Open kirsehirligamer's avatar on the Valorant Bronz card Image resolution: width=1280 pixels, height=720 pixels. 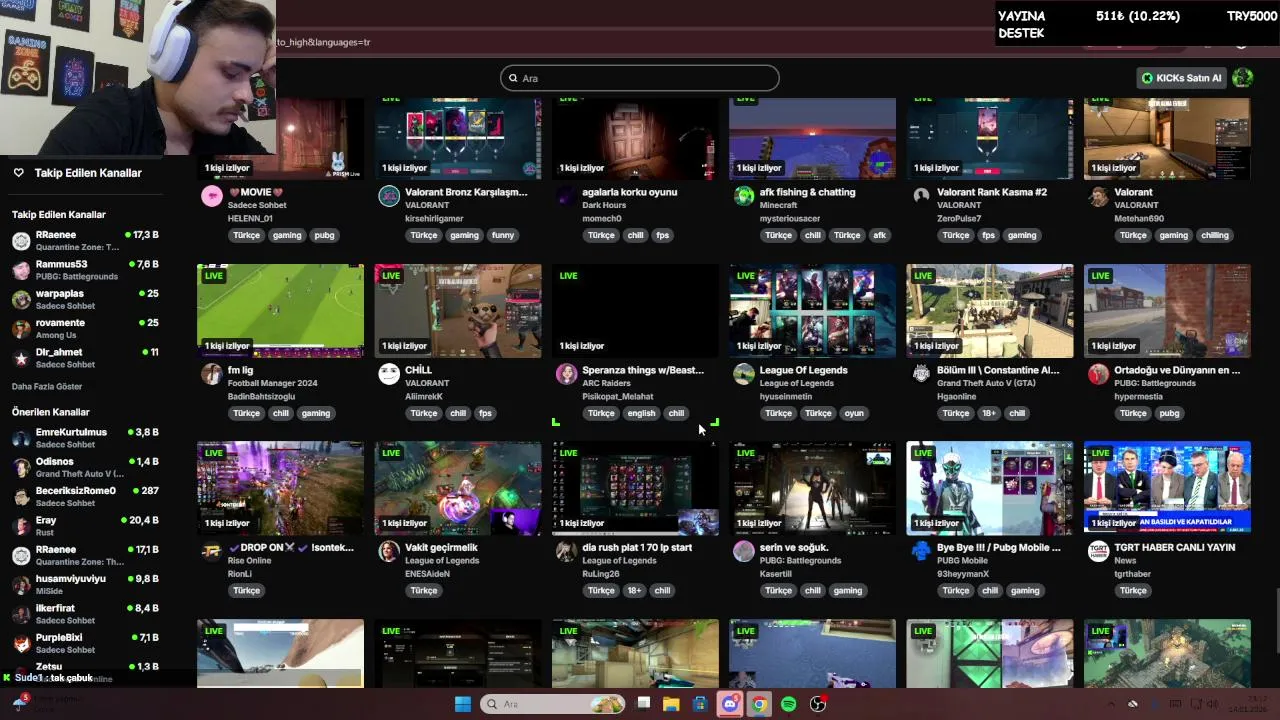click(389, 196)
